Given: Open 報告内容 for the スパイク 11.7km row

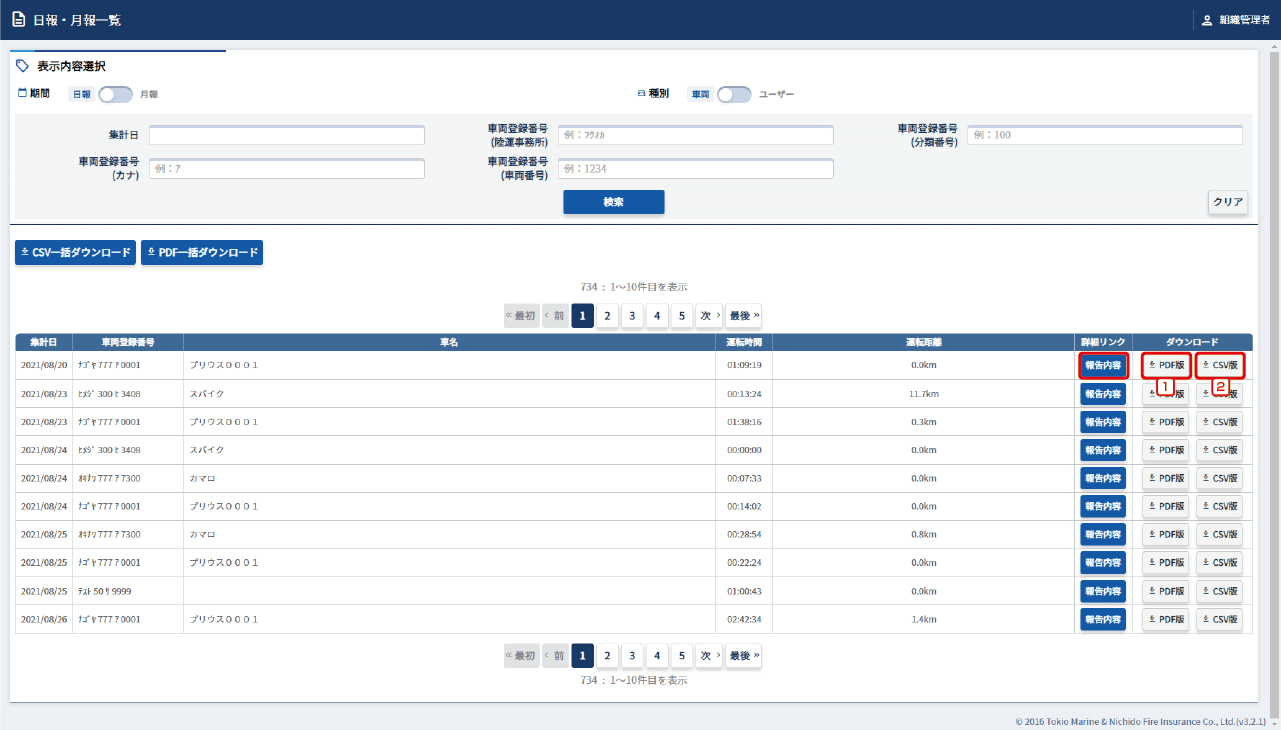Looking at the screenshot, I should click(1104, 394).
